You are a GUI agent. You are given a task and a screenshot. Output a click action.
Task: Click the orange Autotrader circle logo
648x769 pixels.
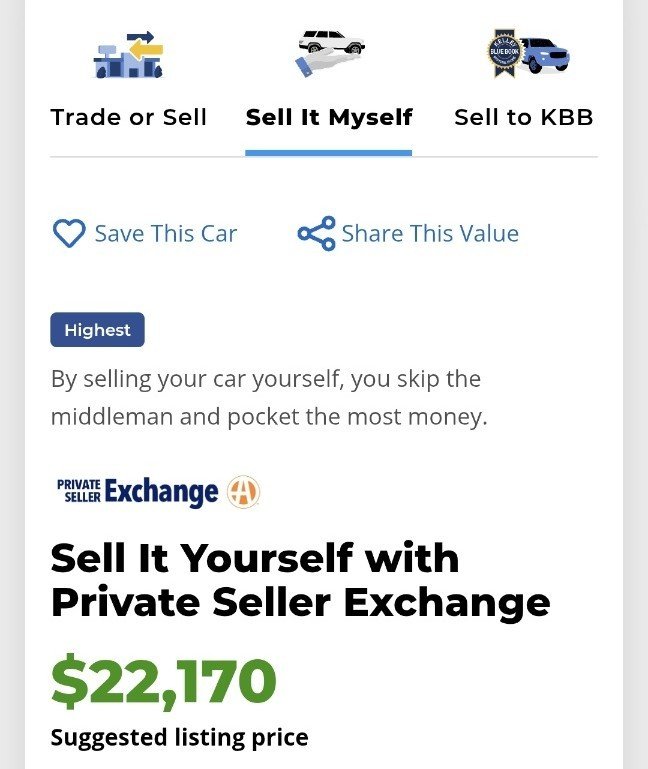pos(243,491)
